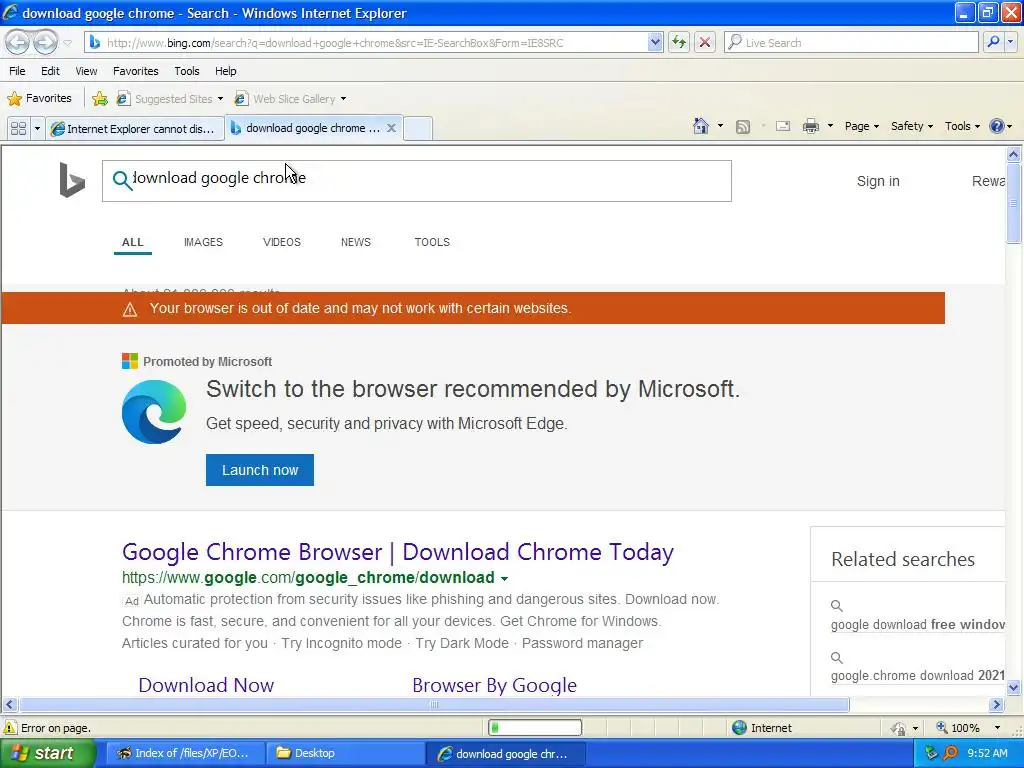This screenshot has width=1024, height=768.
Task: Expand the address bar history dropdown
Action: [x=655, y=42]
